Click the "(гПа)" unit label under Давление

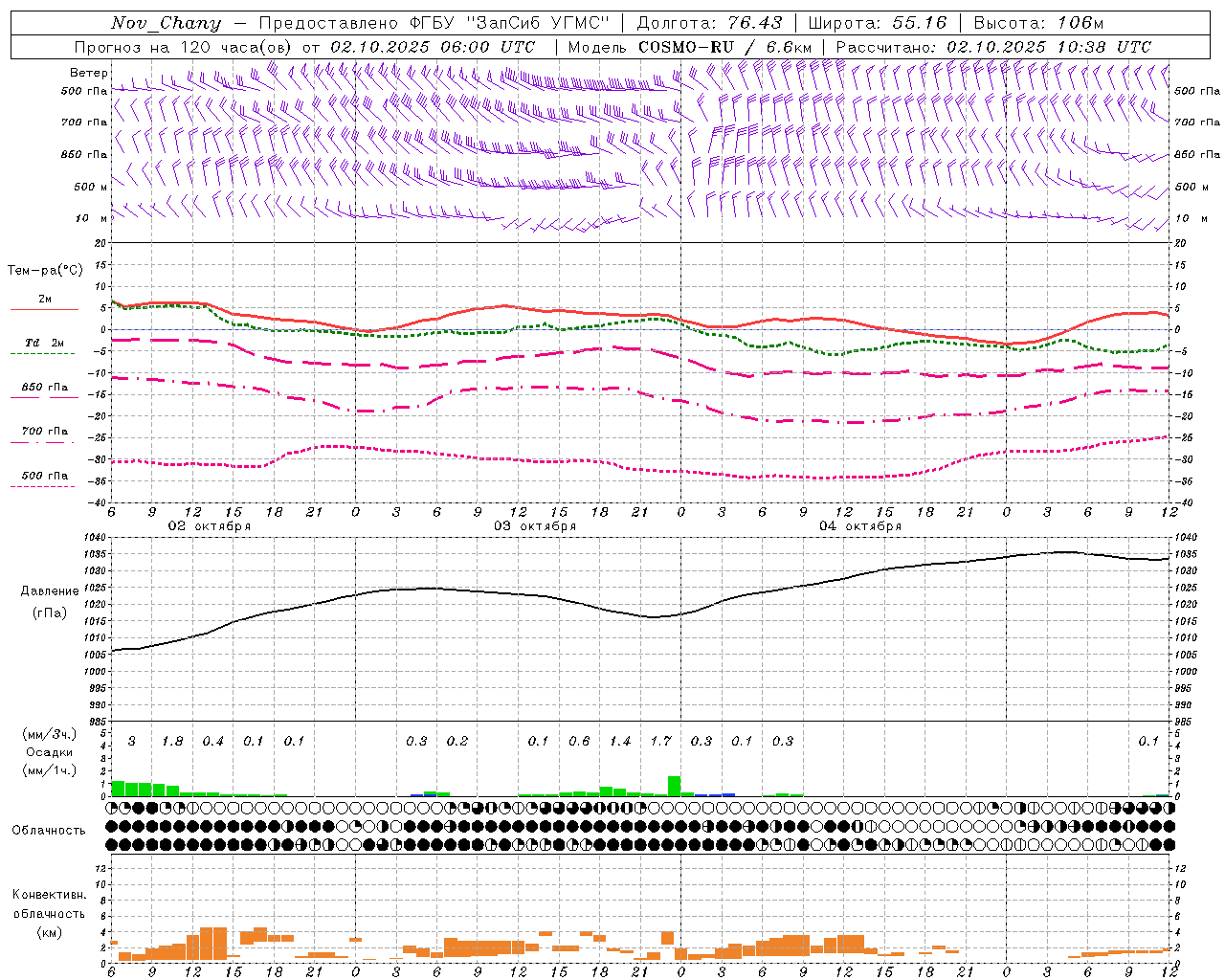pos(49,613)
